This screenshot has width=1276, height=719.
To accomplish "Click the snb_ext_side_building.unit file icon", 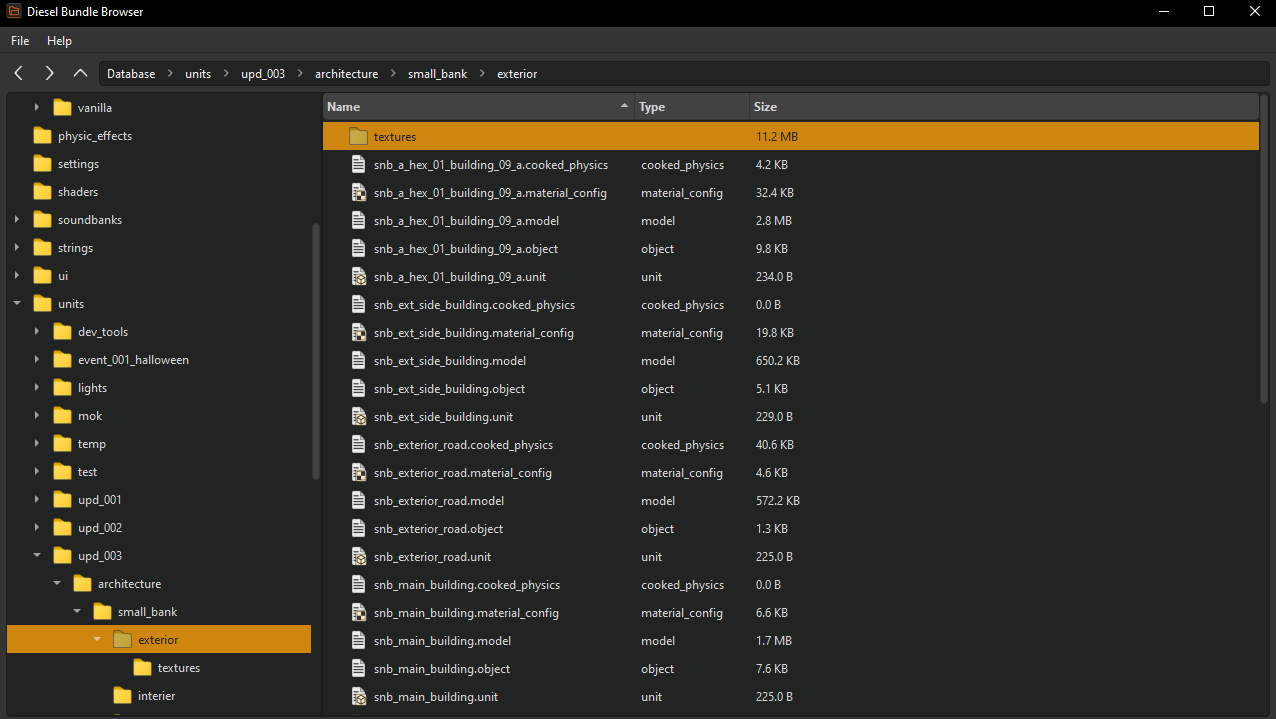I will pos(359,417).
